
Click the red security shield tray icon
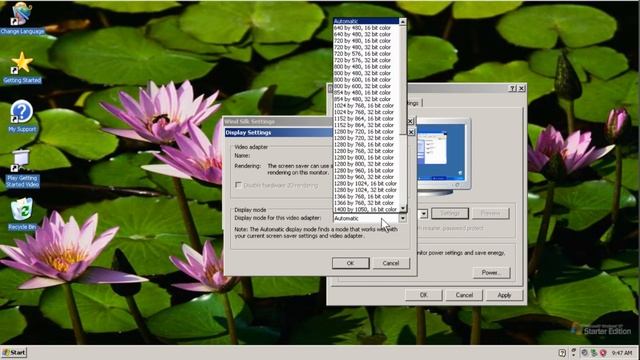click(602, 353)
